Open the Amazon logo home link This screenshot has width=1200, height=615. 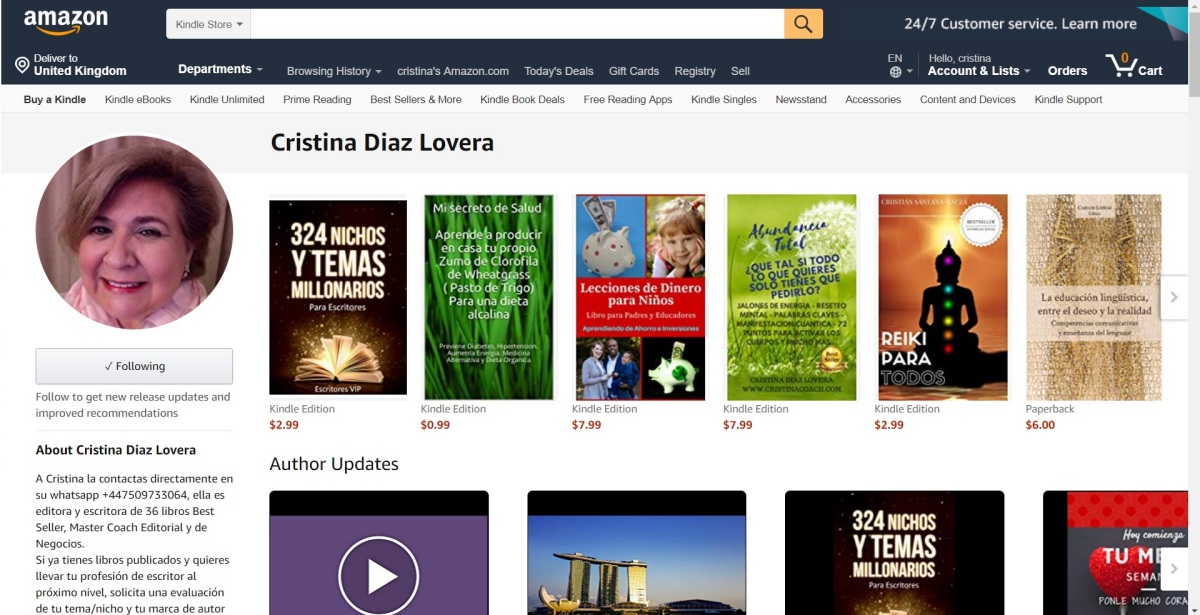(66, 22)
